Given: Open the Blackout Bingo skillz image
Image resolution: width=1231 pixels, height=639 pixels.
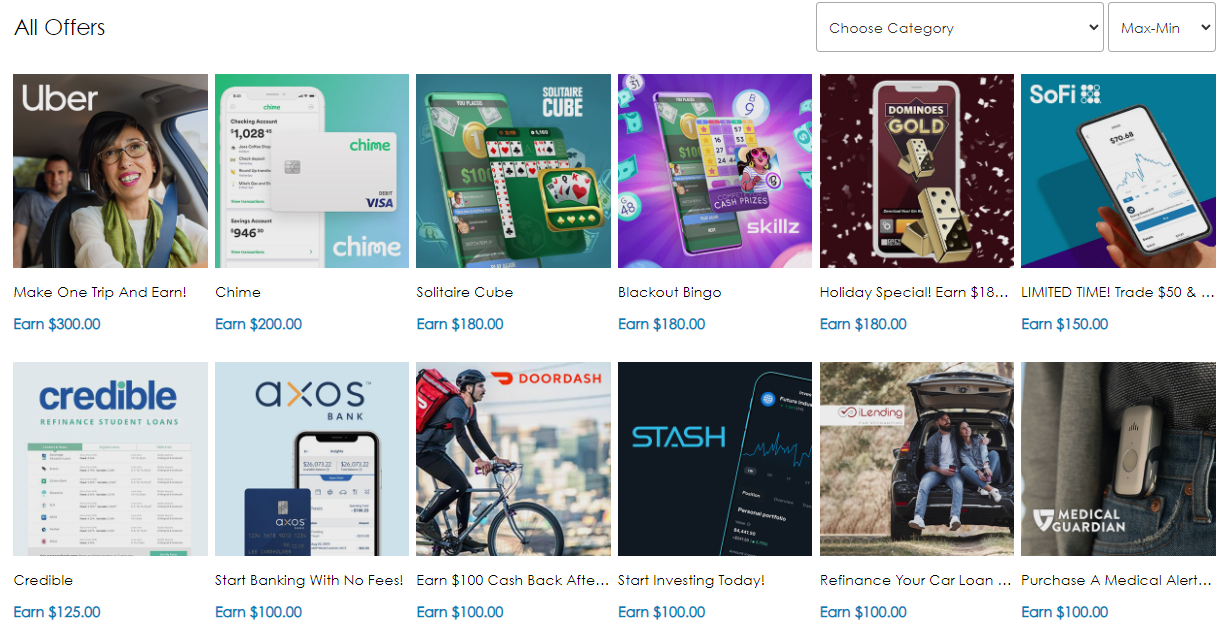Looking at the screenshot, I should [x=715, y=171].
